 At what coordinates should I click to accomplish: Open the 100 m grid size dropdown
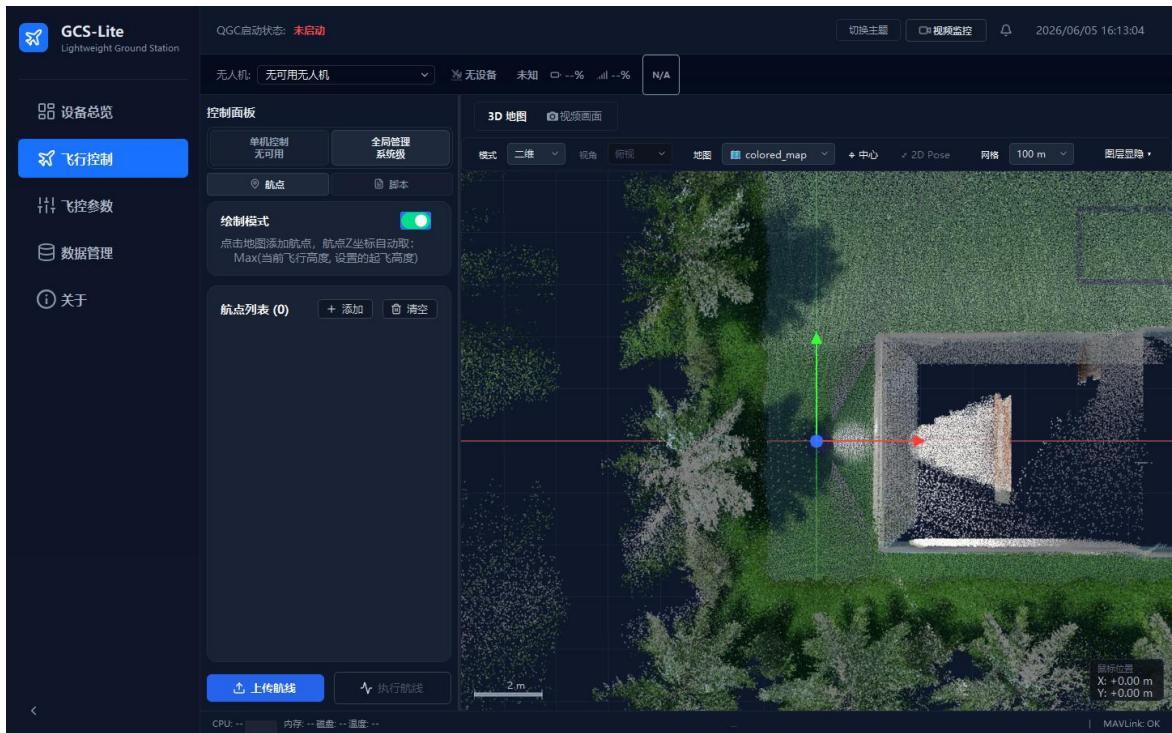(1041, 154)
